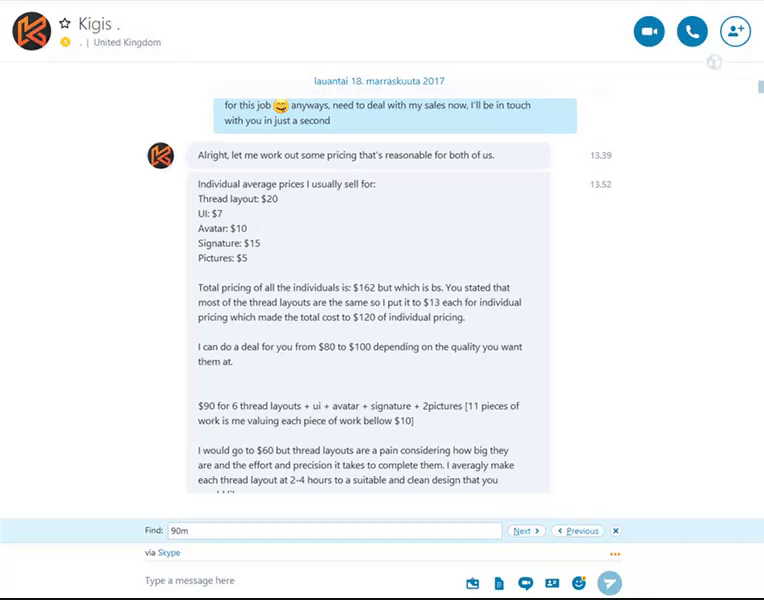Open the video message icon
The width and height of the screenshot is (764, 600).
point(525,583)
